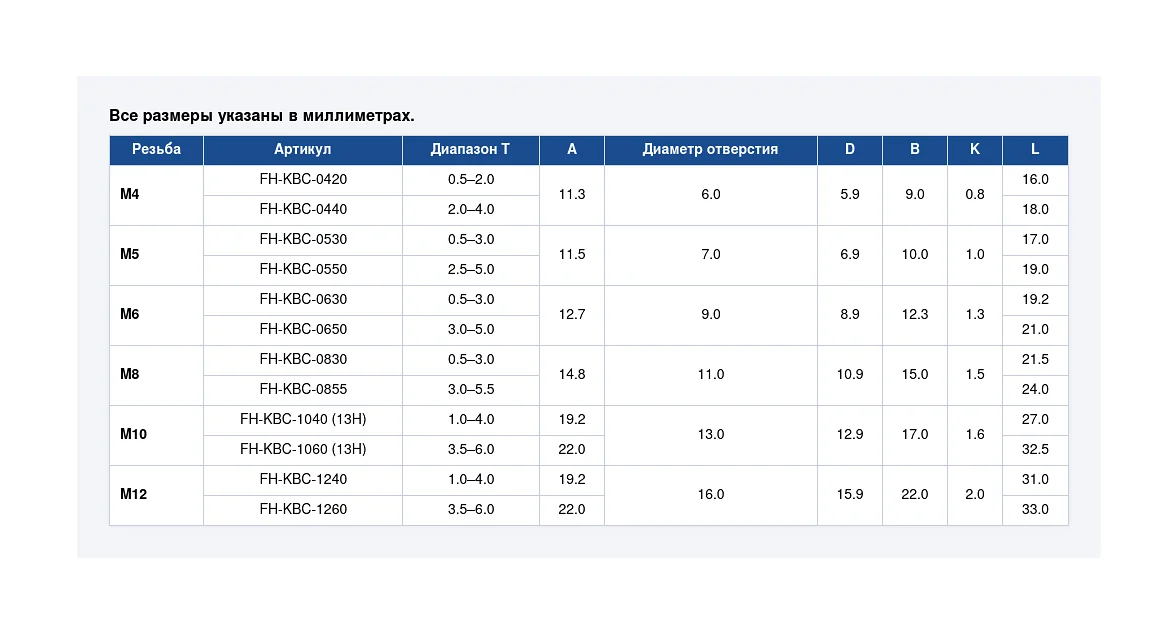Select the Диапазон T header cell
The image size is (1176, 635).
470,149
